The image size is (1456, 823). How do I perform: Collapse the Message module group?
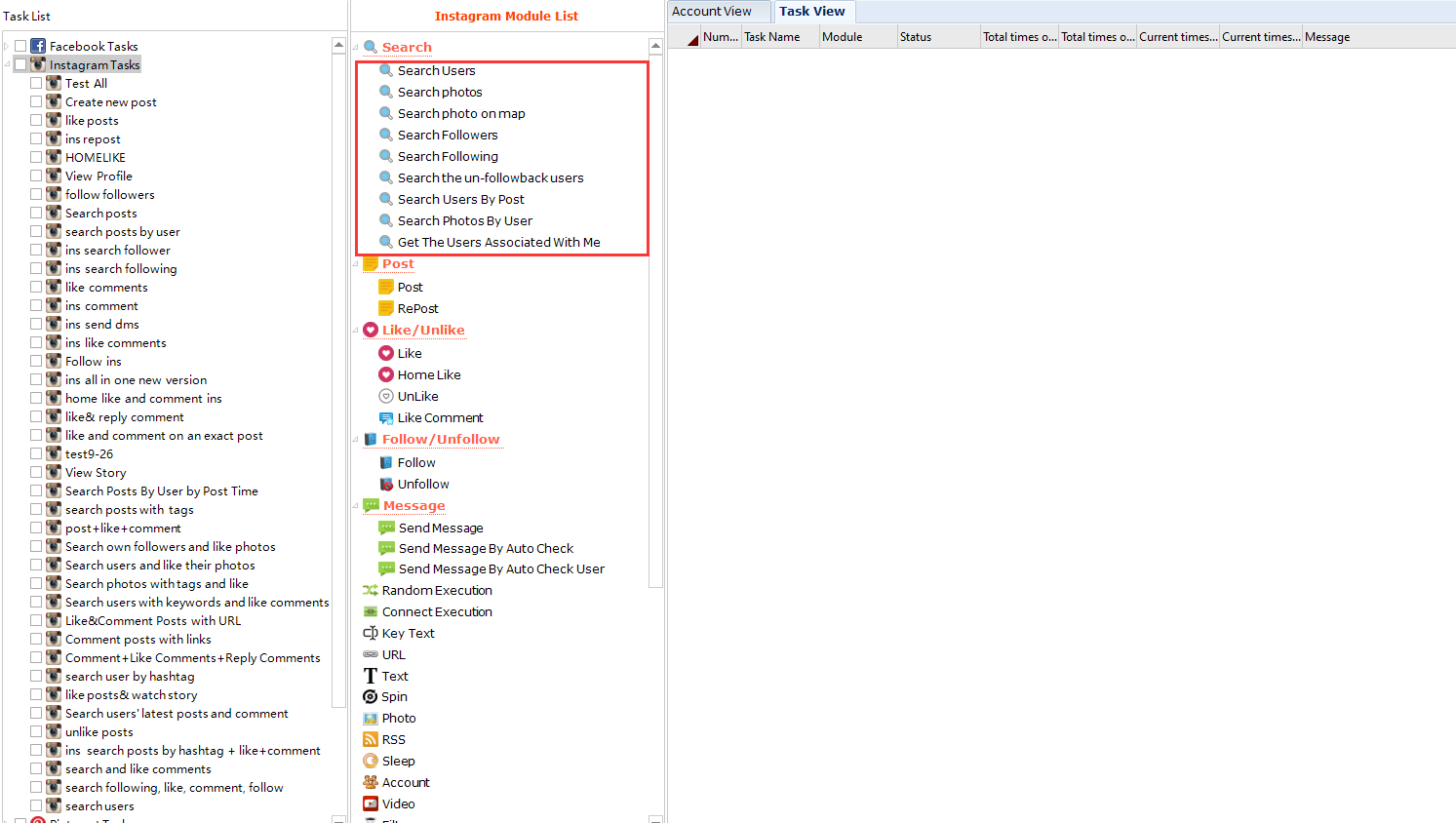(355, 505)
